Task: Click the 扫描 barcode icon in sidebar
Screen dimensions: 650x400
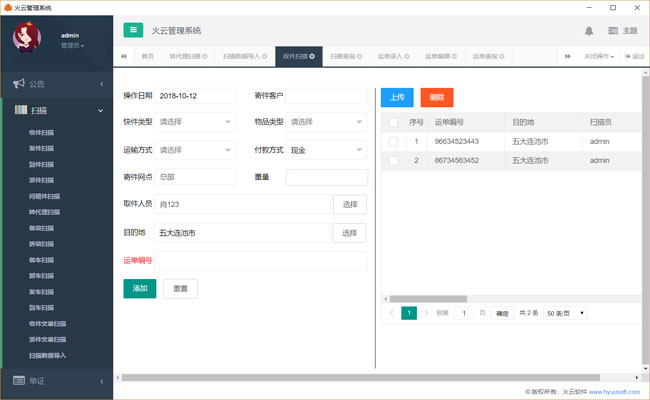Action: click(x=19, y=110)
